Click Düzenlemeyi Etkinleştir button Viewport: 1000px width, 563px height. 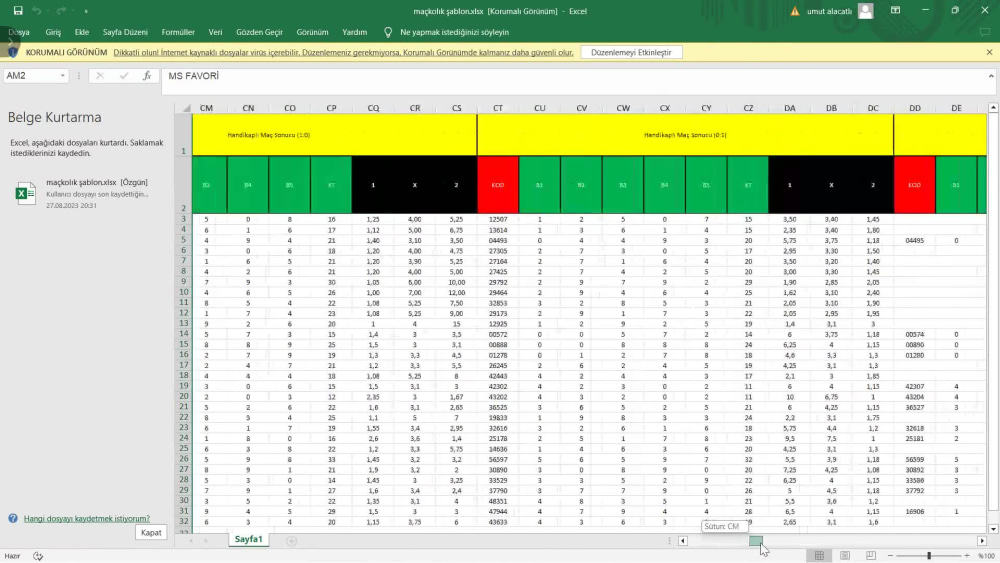pyautogui.click(x=631, y=52)
